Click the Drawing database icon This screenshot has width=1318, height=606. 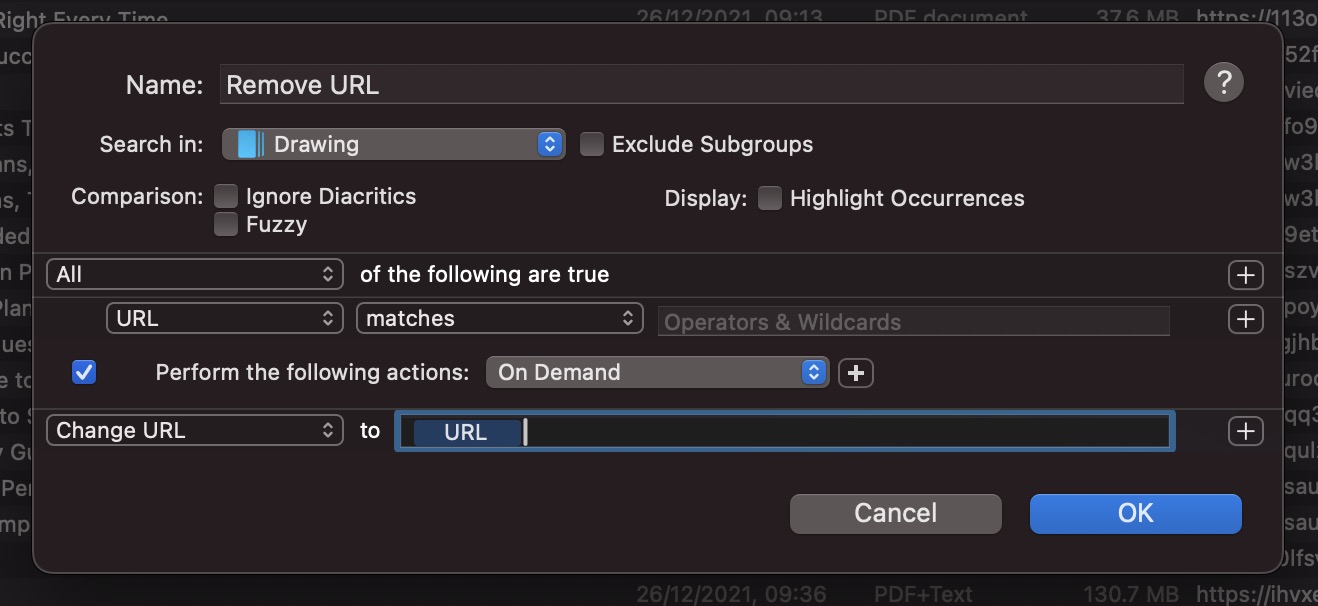coord(248,144)
